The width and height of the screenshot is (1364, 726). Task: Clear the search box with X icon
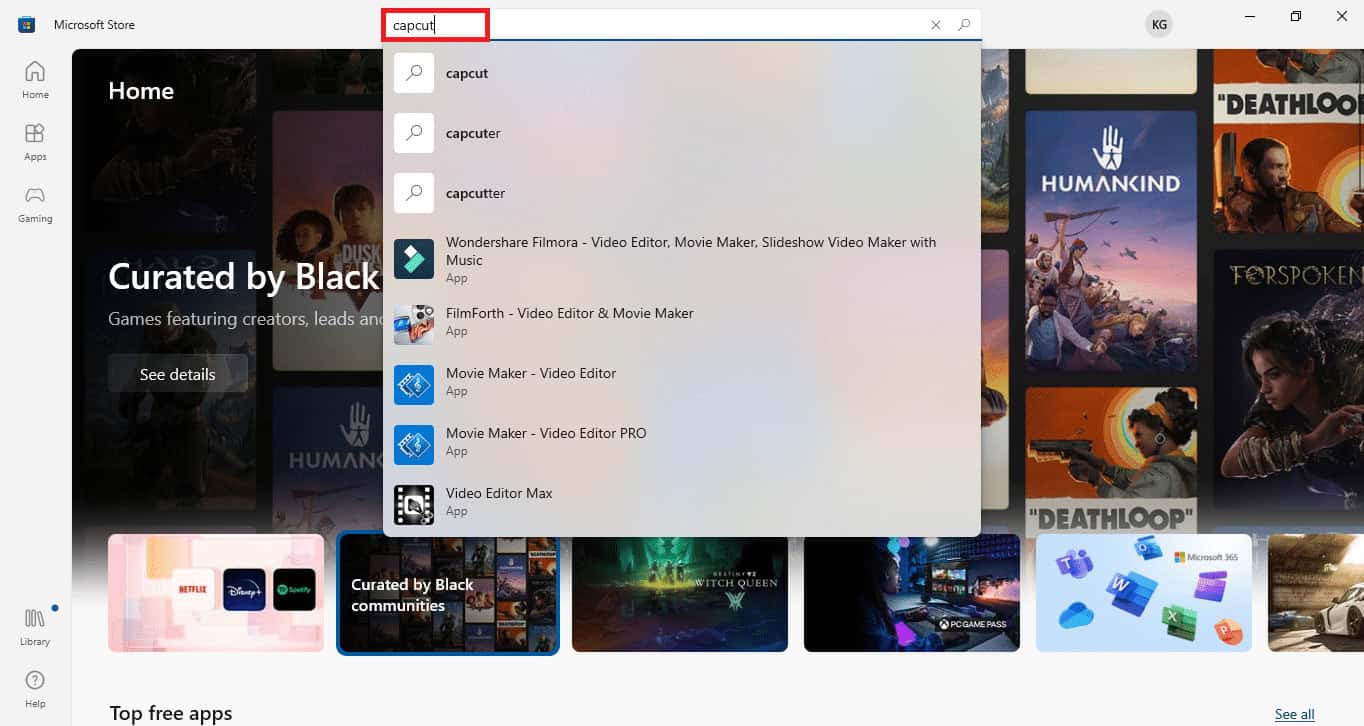[936, 25]
